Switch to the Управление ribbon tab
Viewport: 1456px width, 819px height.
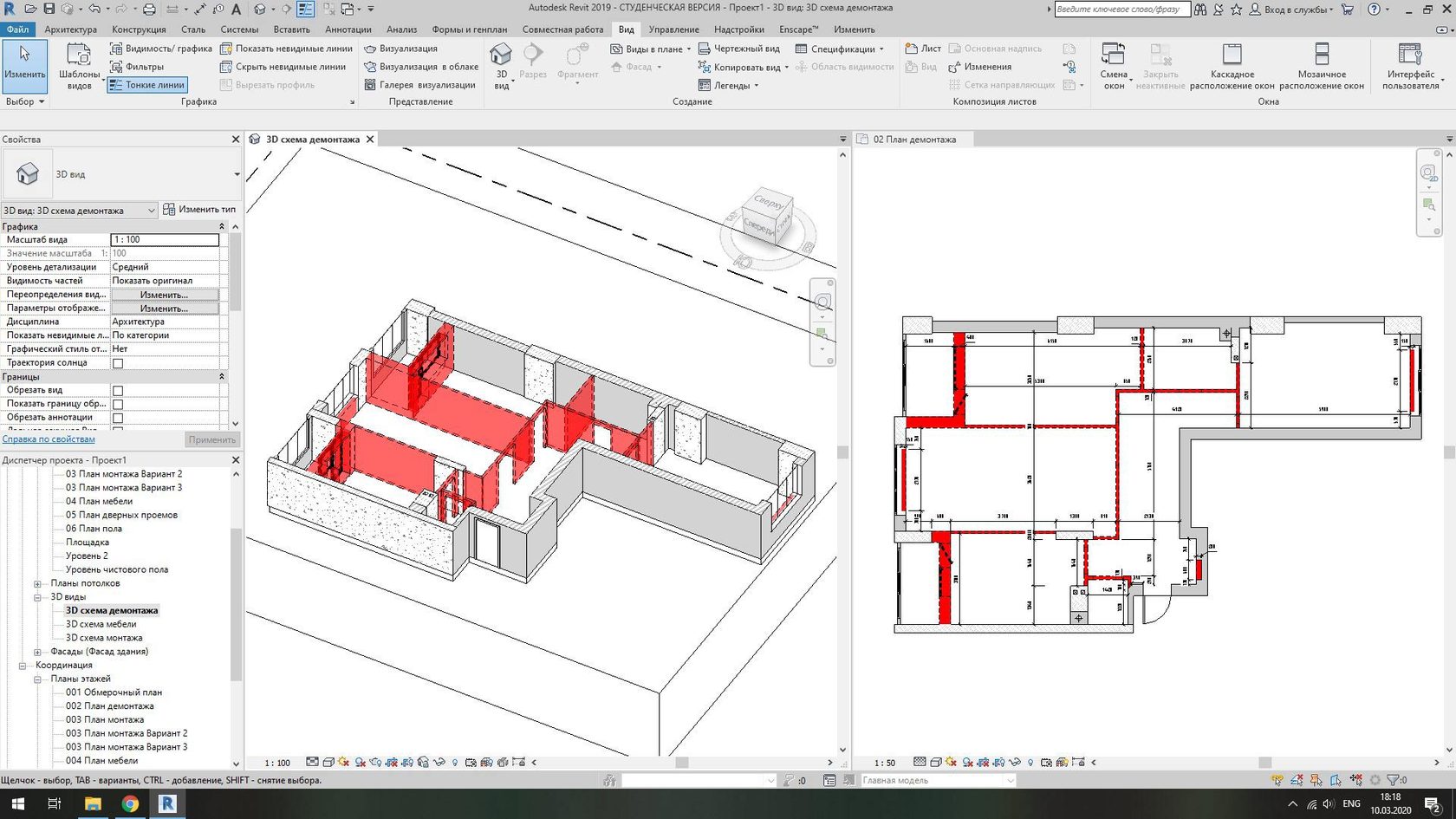[x=673, y=29]
